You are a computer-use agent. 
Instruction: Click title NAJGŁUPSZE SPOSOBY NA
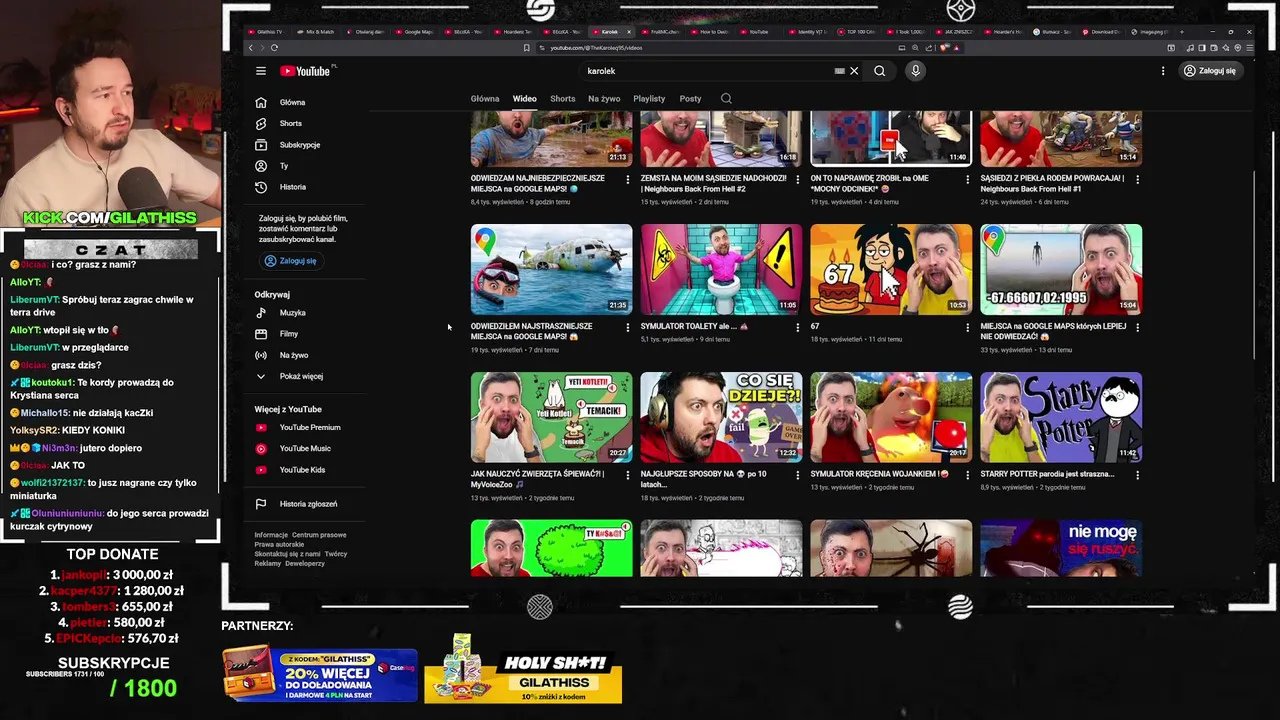(x=704, y=479)
